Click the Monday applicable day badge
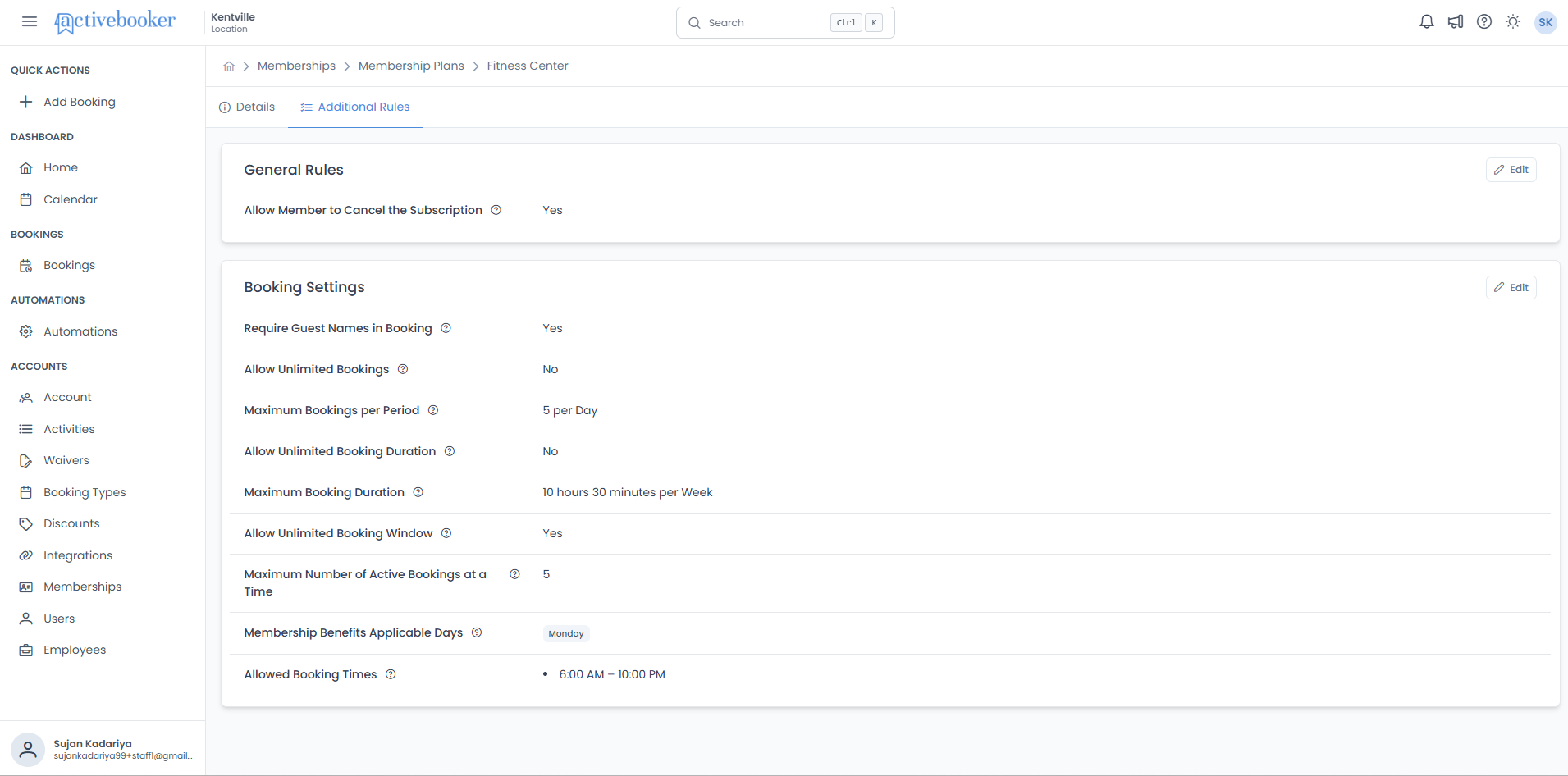The width and height of the screenshot is (1568, 776). [x=566, y=633]
